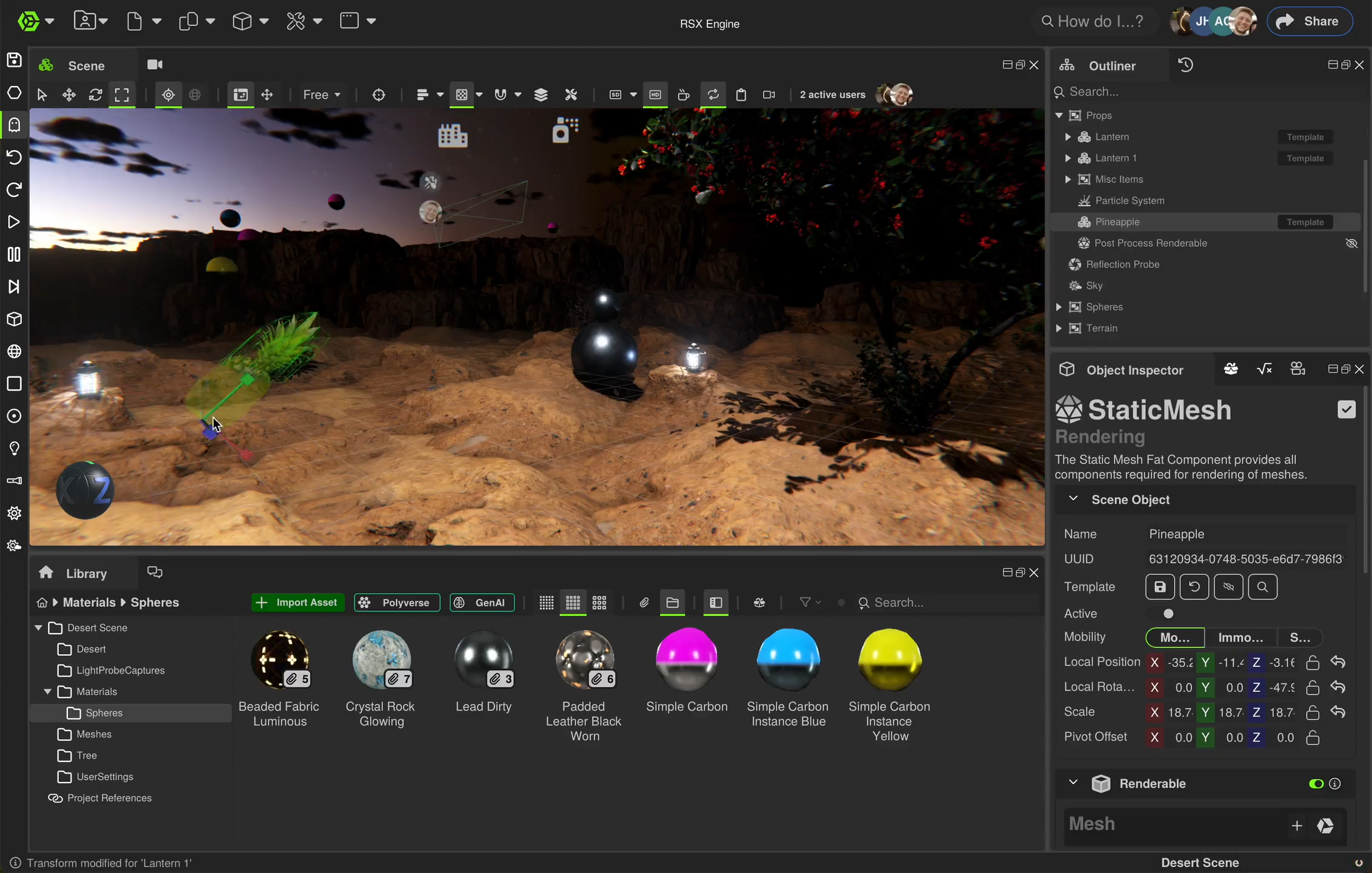Image resolution: width=1372 pixels, height=873 pixels.
Task: Click the play icon in left sidebar
Action: click(14, 222)
